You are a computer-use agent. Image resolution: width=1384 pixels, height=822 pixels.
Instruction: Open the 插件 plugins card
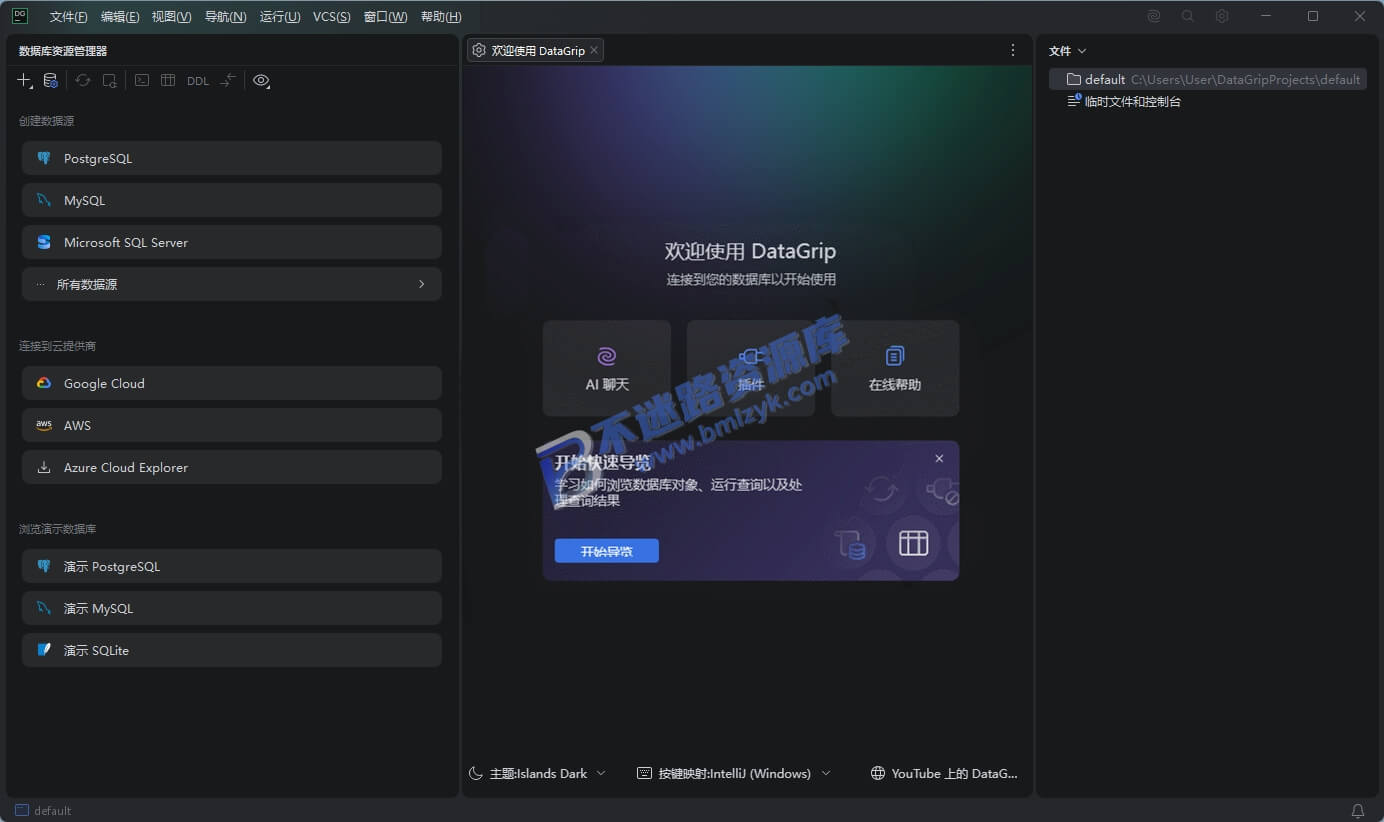pos(751,368)
